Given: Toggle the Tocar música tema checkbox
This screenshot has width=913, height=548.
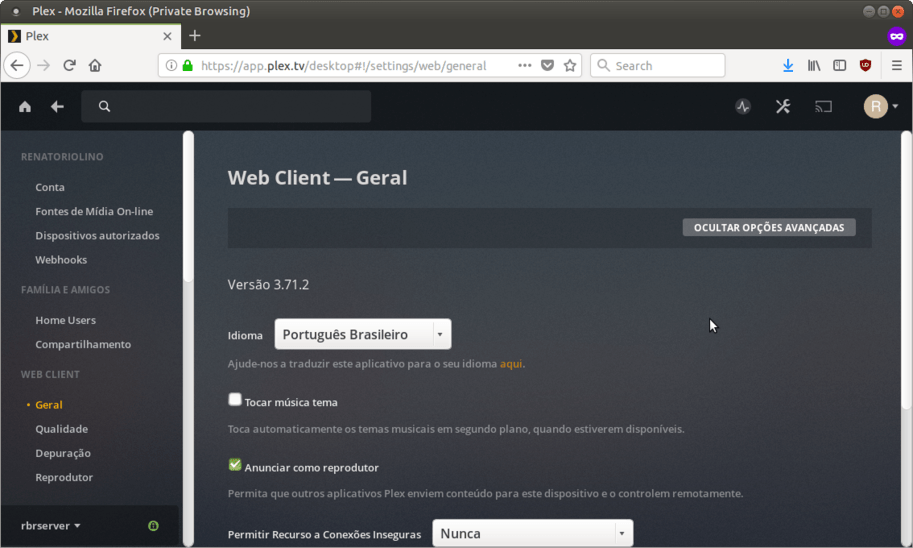Looking at the screenshot, I should (235, 399).
